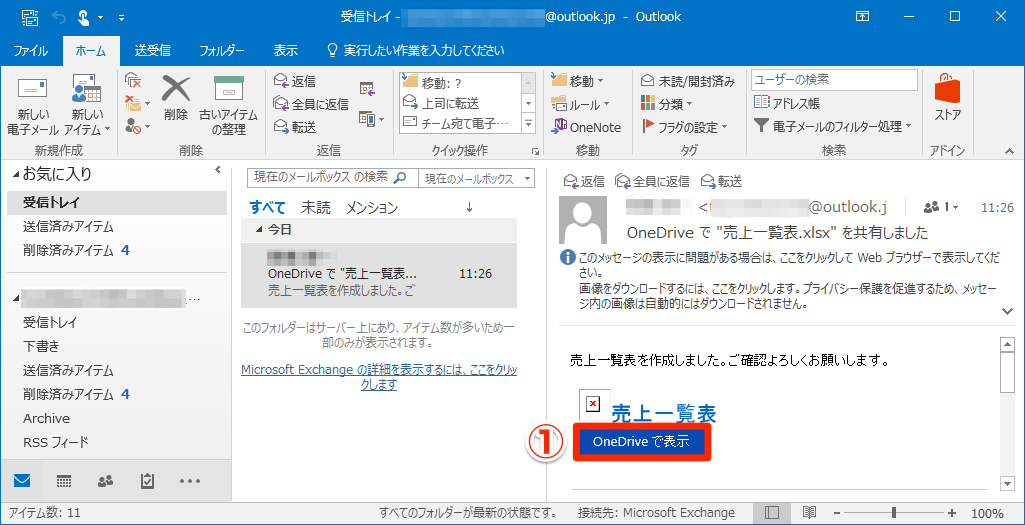Switch to Mail view icon

coord(22,481)
